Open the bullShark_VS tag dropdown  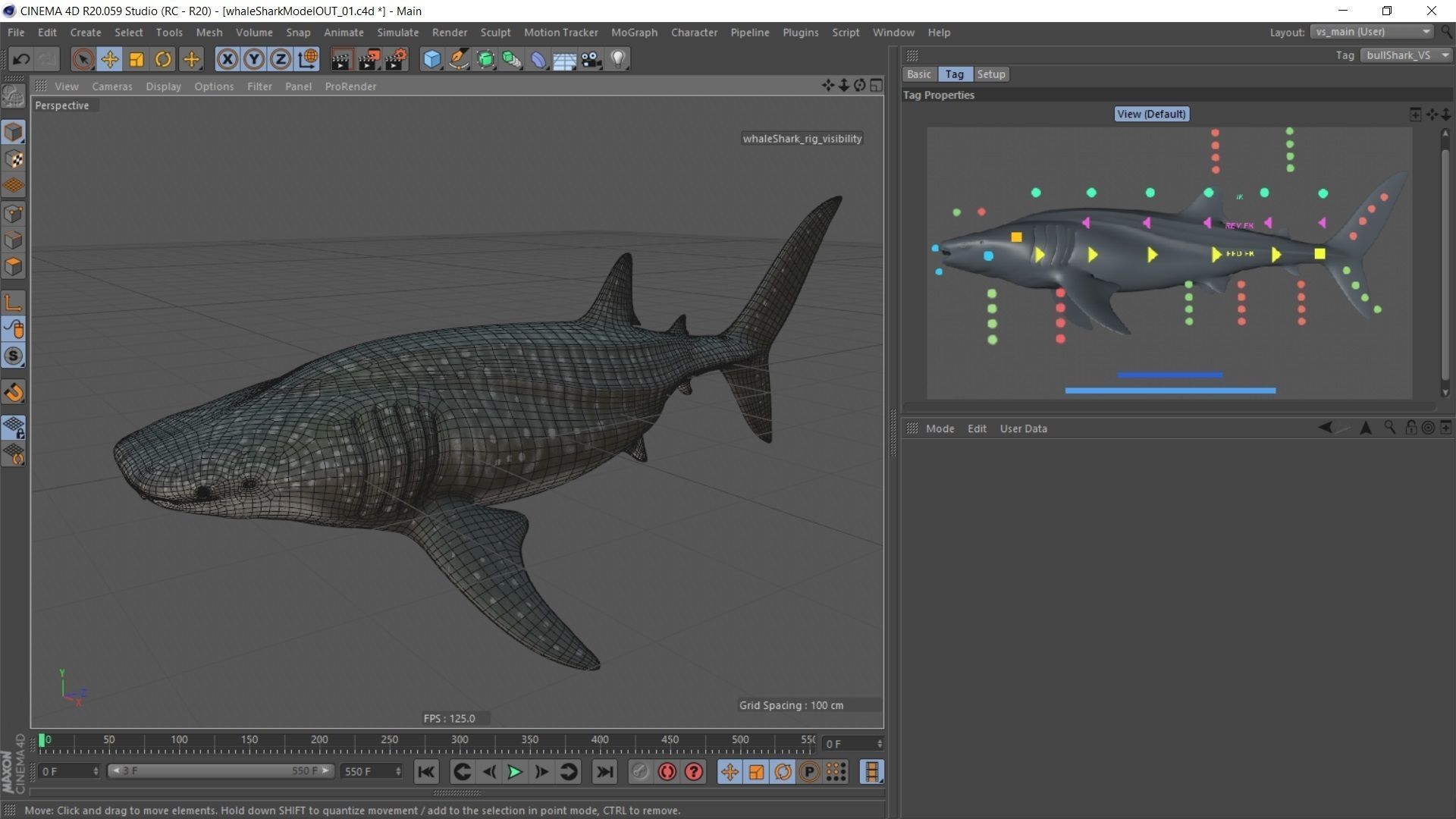[1407, 55]
